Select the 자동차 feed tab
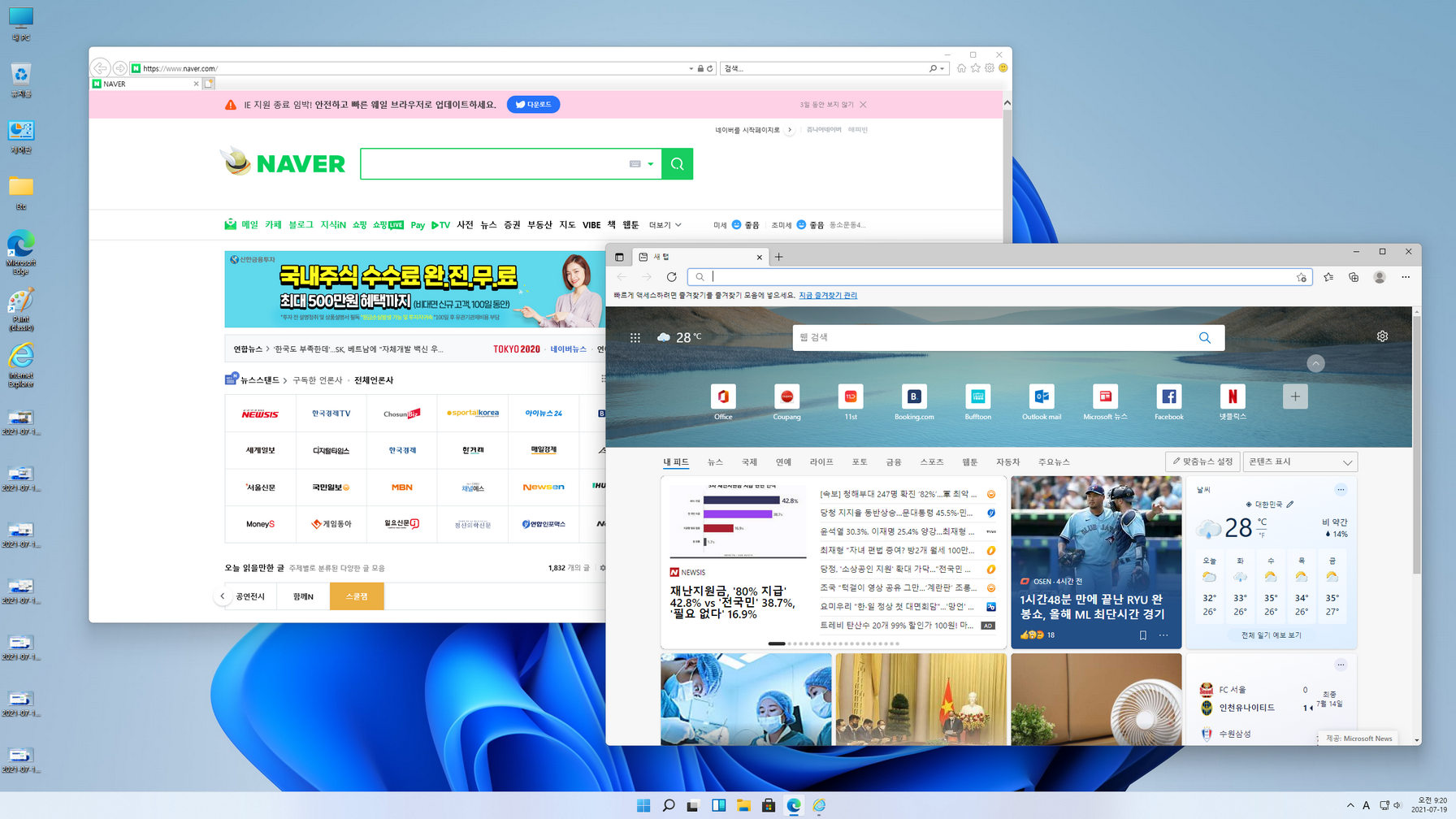The height and width of the screenshot is (819, 1456). pyautogui.click(x=1007, y=462)
